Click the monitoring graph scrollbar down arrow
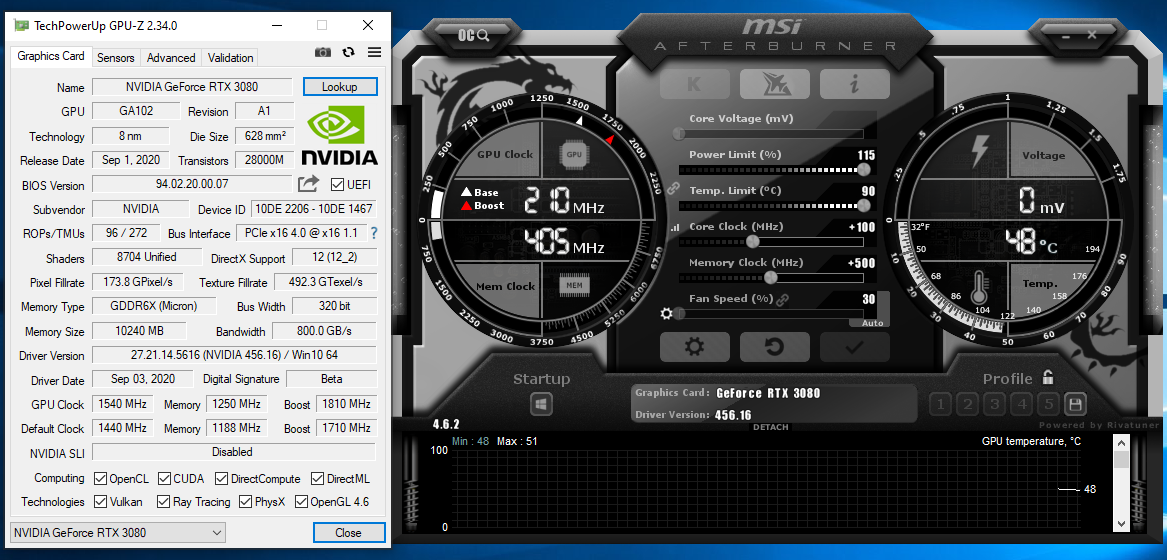This screenshot has height=560, width=1167. pos(1121,523)
